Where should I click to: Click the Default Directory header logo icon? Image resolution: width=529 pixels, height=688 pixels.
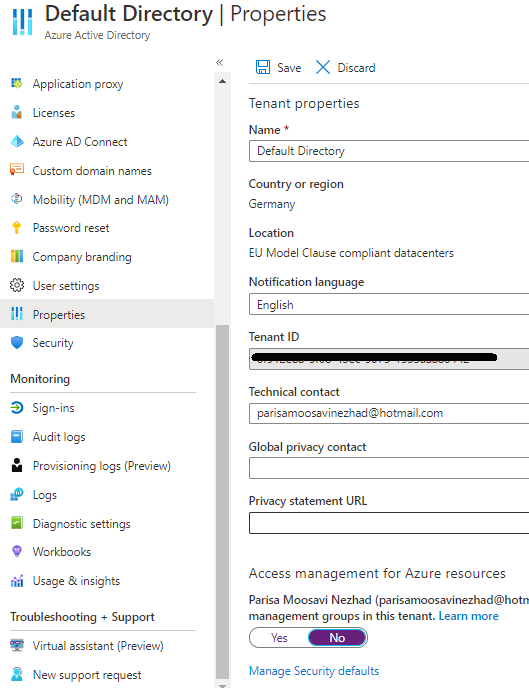point(22,22)
